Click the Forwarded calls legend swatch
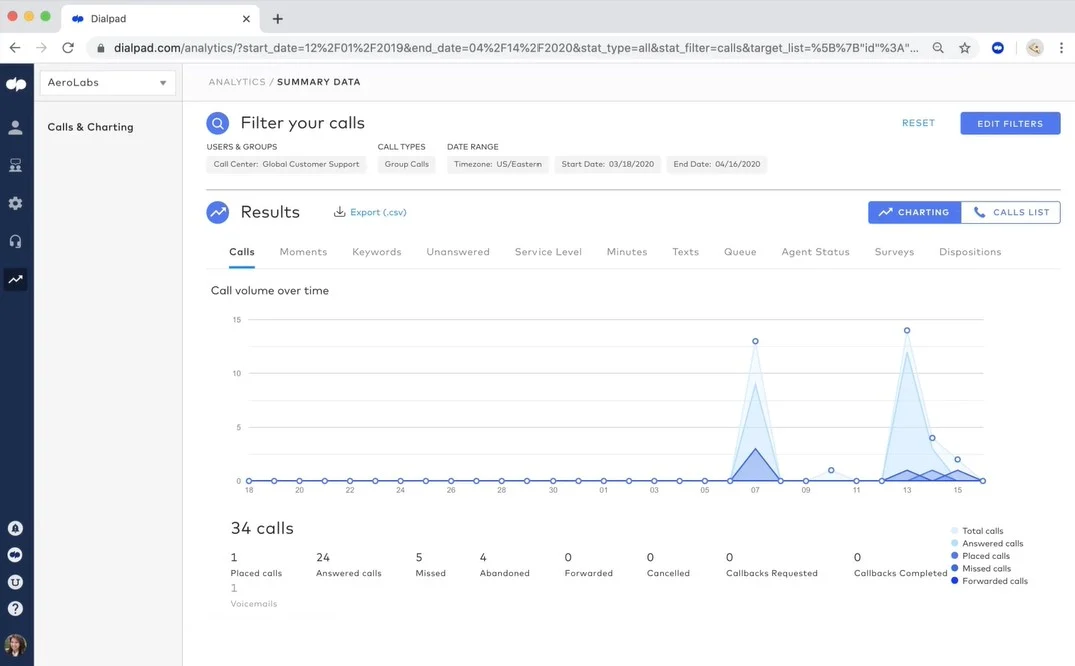This screenshot has height=666, width=1075. (x=954, y=581)
